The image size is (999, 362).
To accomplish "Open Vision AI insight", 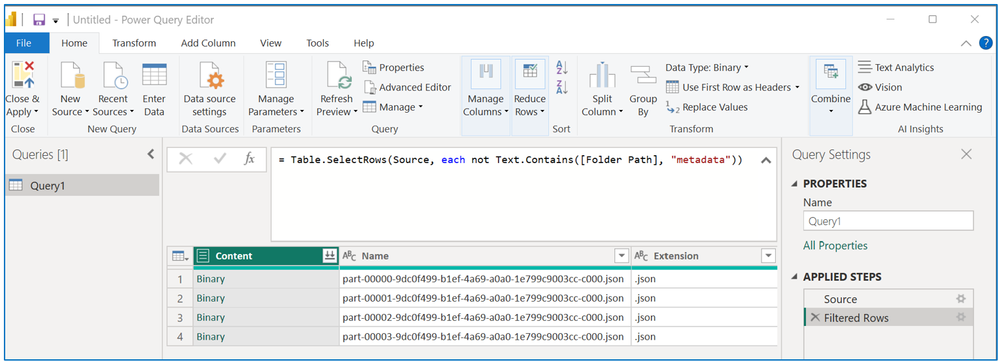I will 880,87.
